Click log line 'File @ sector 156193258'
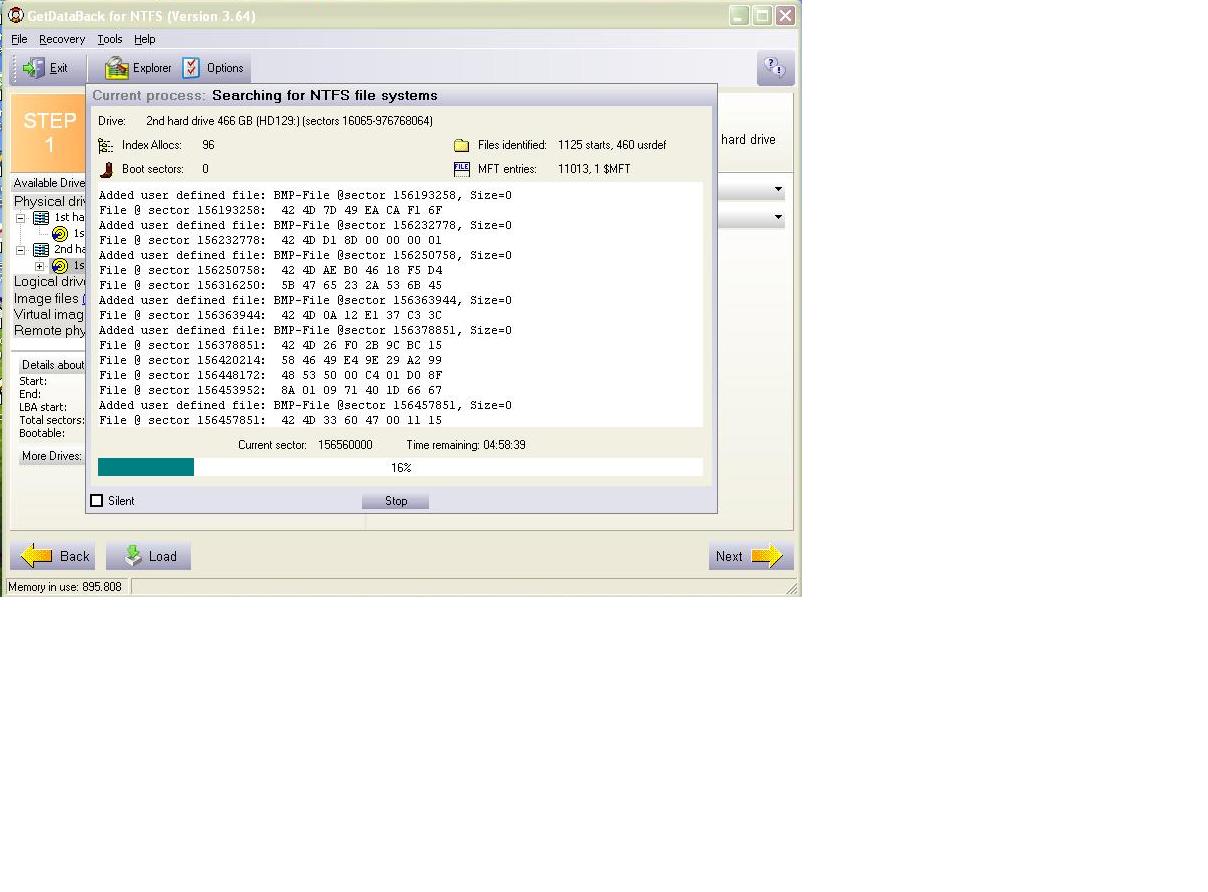This screenshot has height=892, width=1208. pyautogui.click(x=270, y=210)
